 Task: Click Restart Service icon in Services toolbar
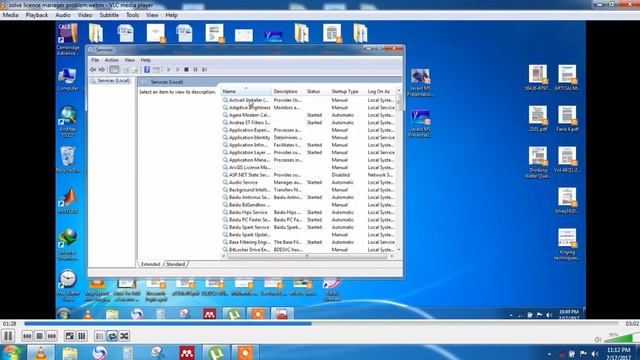pyautogui.click(x=204, y=70)
